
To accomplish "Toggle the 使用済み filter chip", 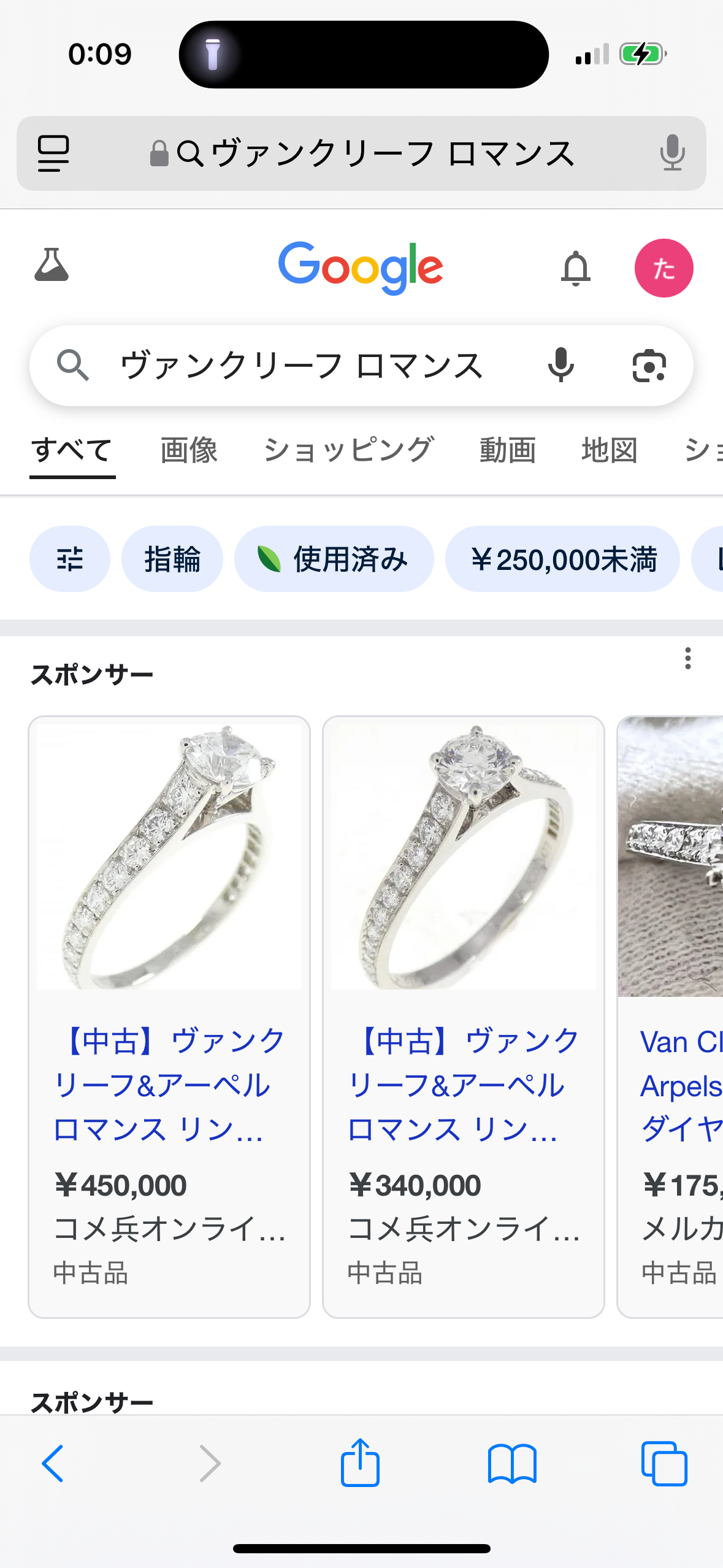I will coord(334,559).
